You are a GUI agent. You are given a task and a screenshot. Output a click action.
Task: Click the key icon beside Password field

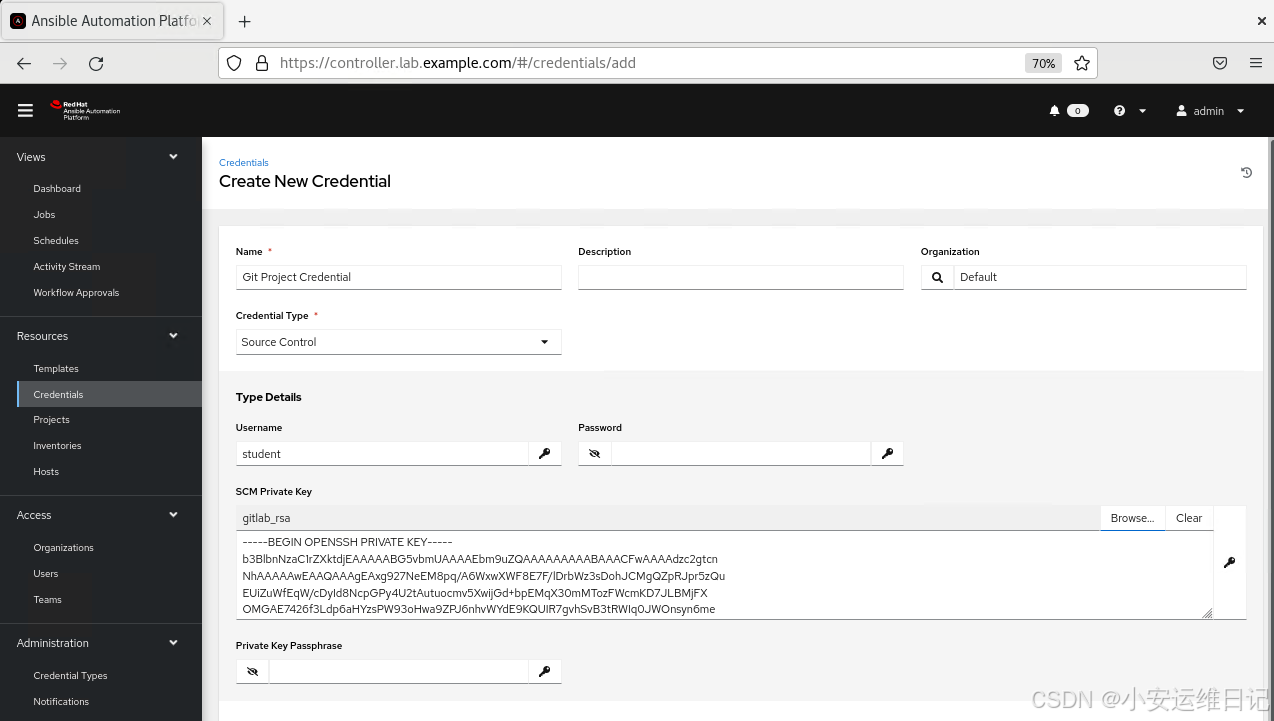pyautogui.click(x=887, y=454)
